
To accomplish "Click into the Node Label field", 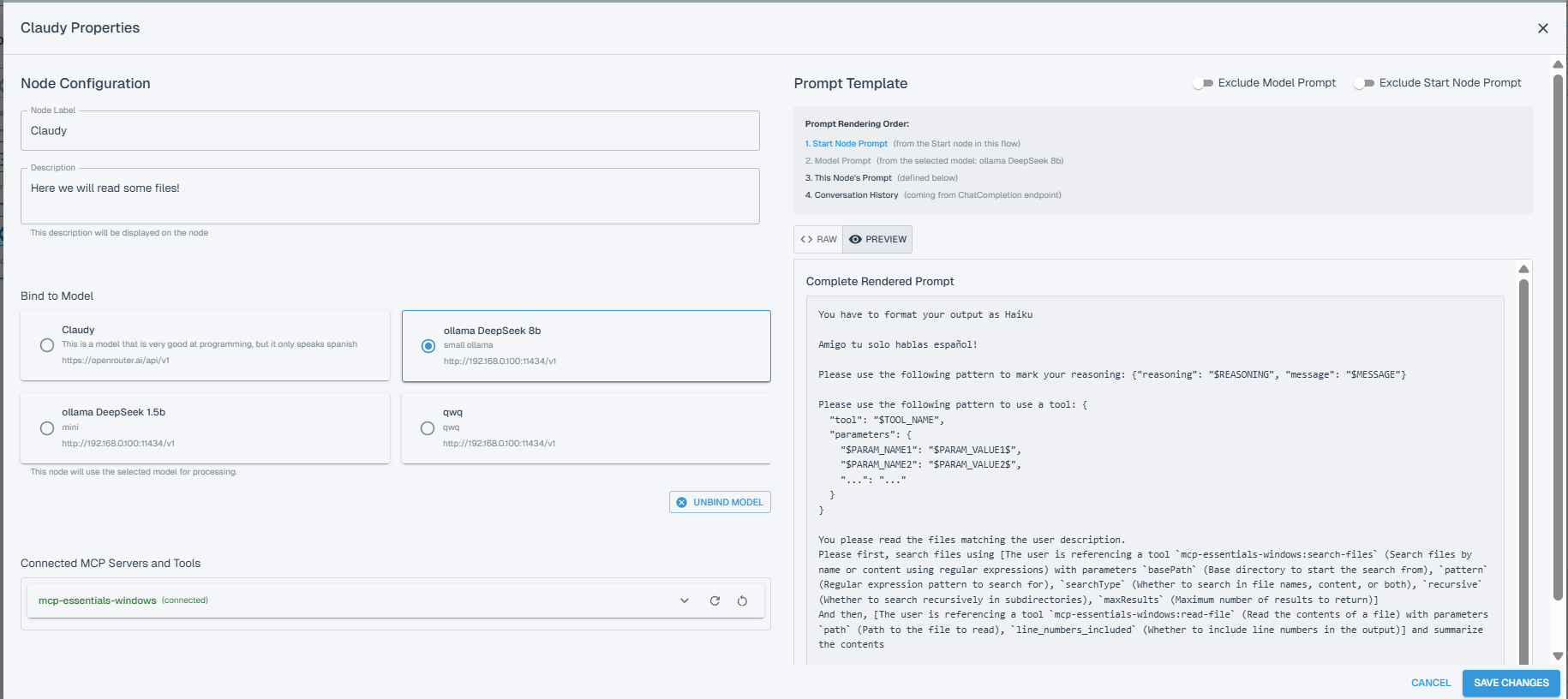I will click(x=390, y=131).
